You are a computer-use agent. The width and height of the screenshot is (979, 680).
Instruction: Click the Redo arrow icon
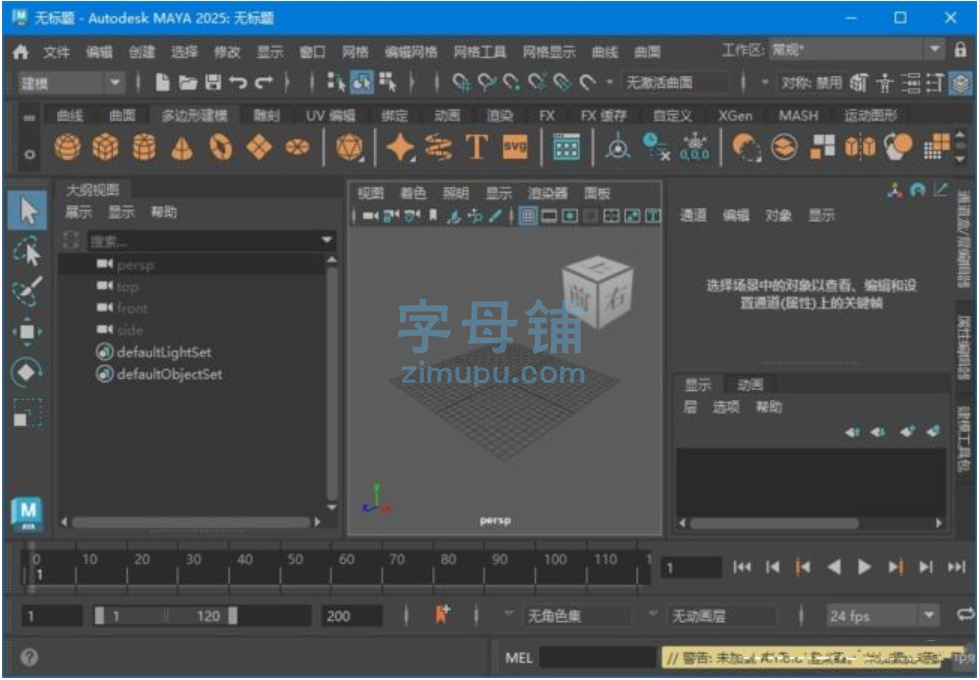pos(263,82)
